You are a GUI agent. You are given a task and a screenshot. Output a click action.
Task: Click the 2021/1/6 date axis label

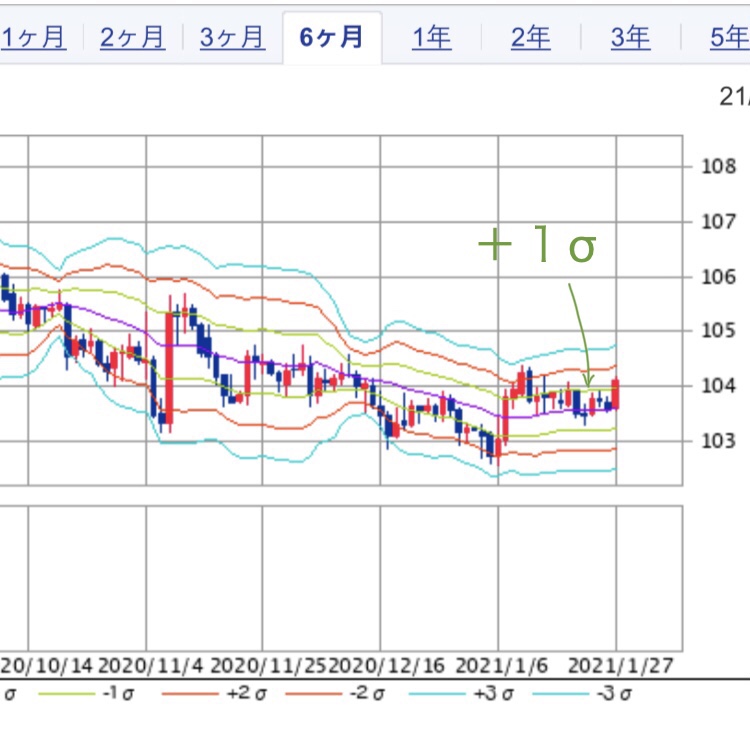click(x=501, y=666)
